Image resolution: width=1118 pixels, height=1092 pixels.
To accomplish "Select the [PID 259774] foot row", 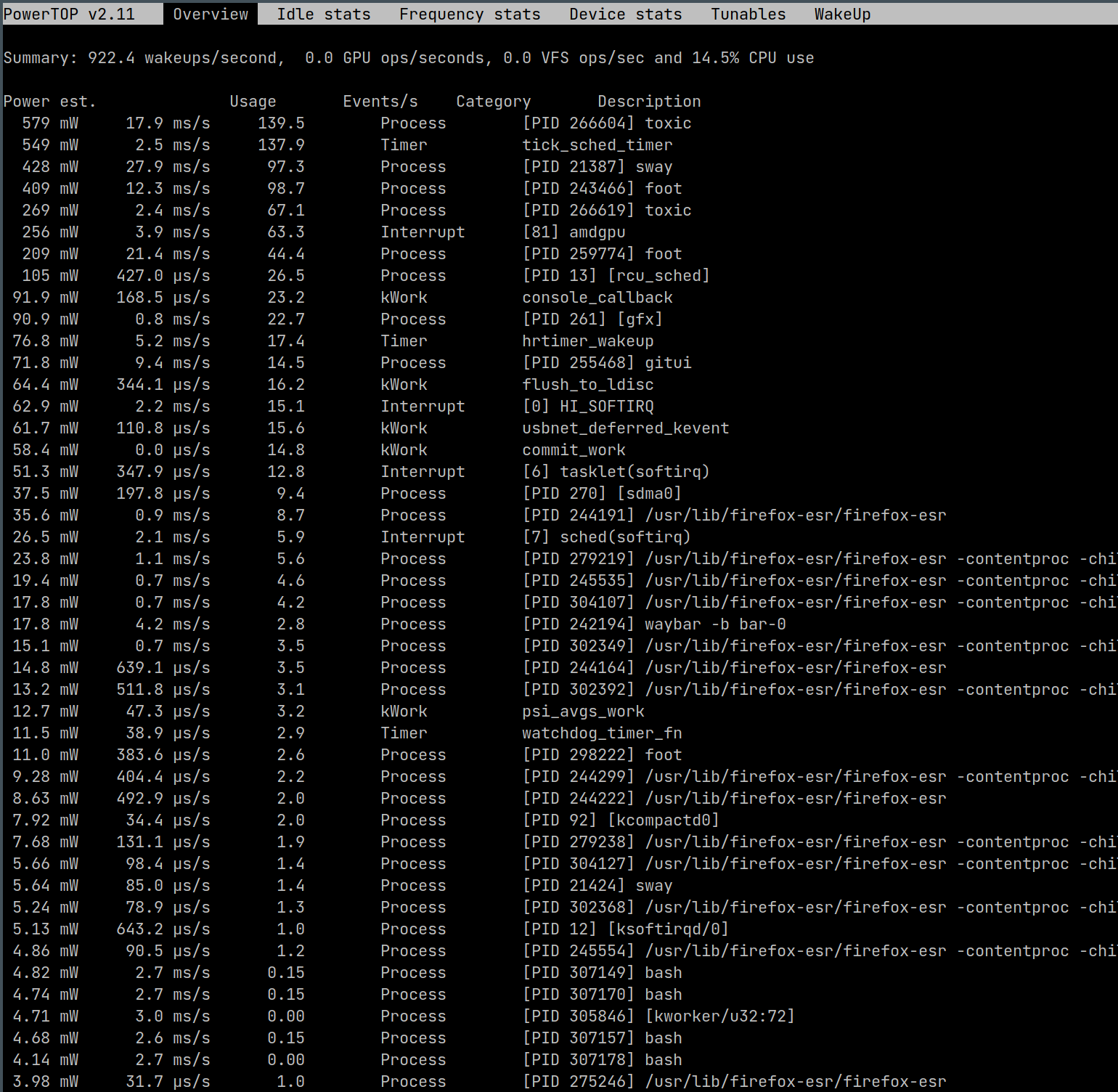I will (559, 254).
